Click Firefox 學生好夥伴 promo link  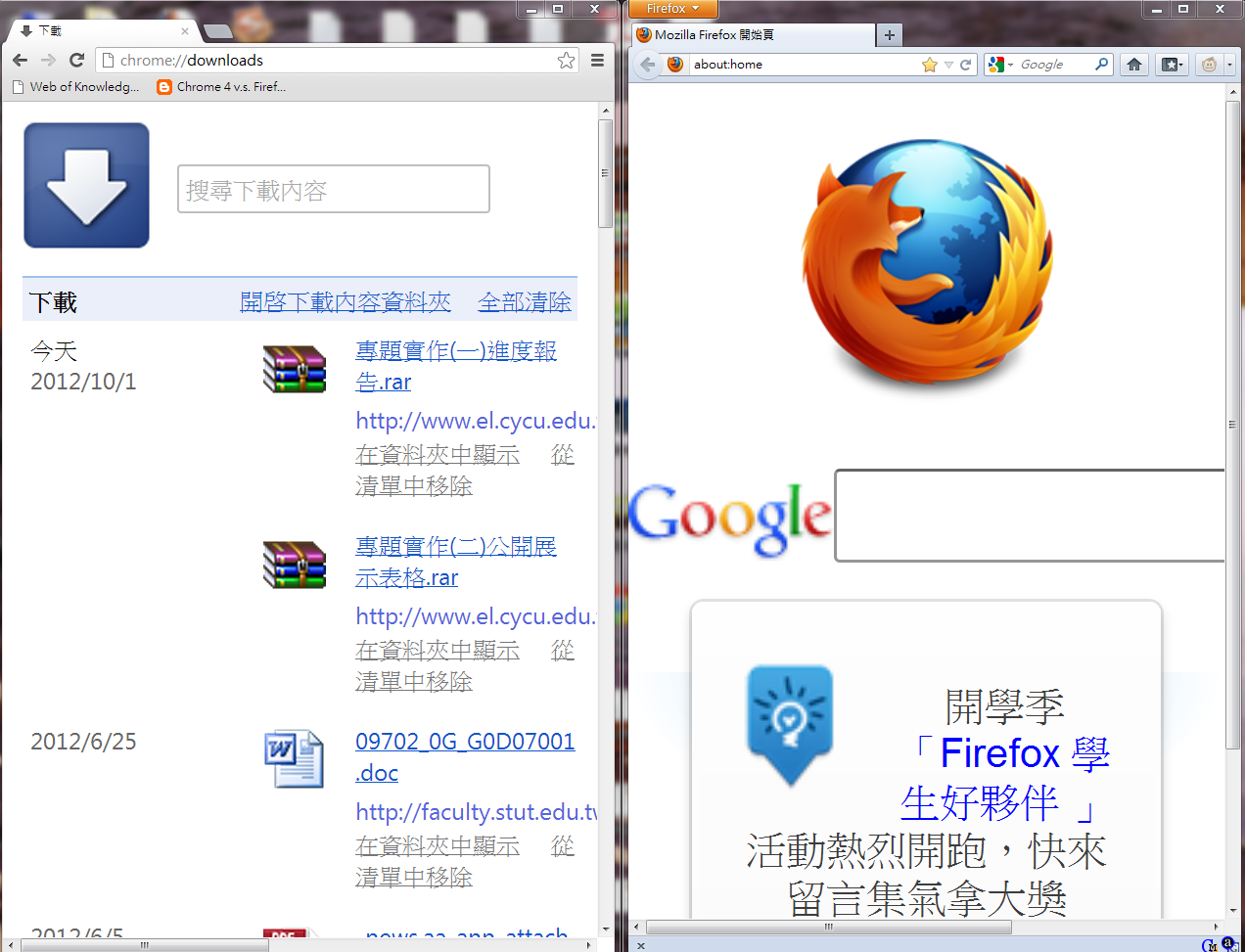pyautogui.click(x=1005, y=779)
